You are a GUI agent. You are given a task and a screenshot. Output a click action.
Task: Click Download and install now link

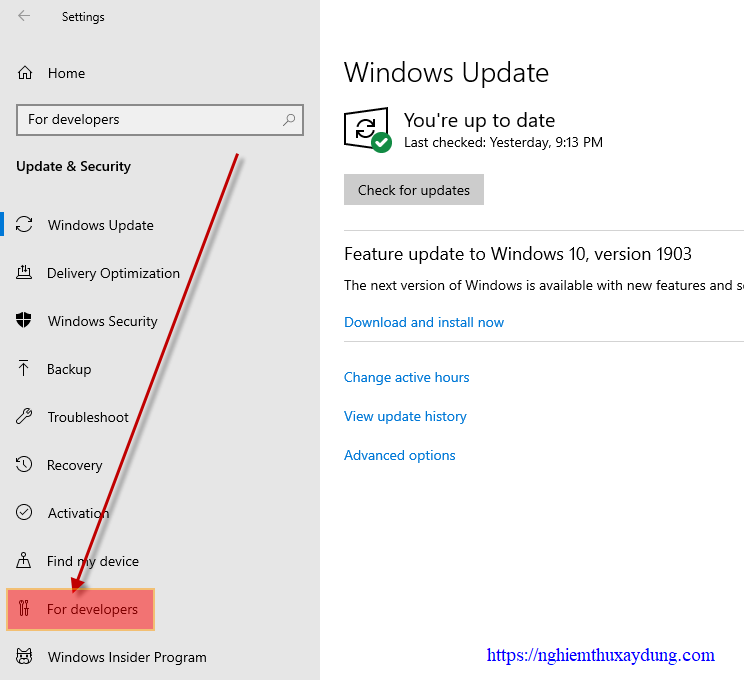tap(424, 322)
